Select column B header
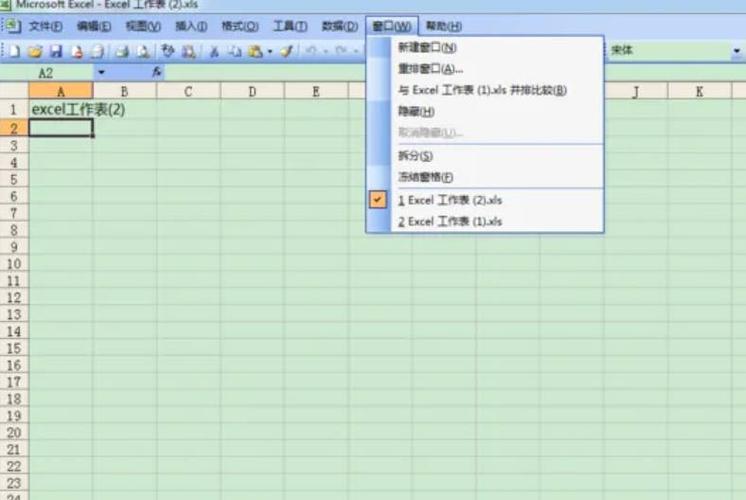This screenshot has height=500, width=746. coord(125,91)
